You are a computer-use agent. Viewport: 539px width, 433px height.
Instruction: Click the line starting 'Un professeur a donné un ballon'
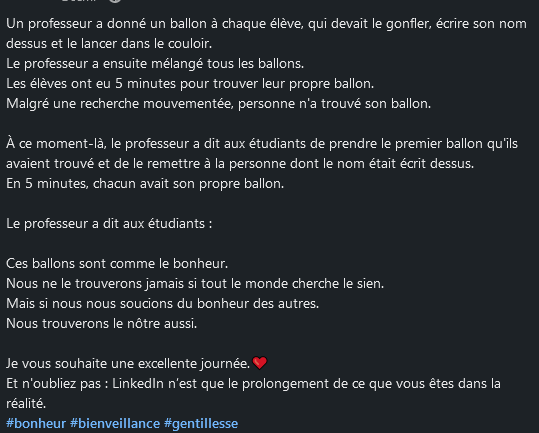(x=266, y=24)
